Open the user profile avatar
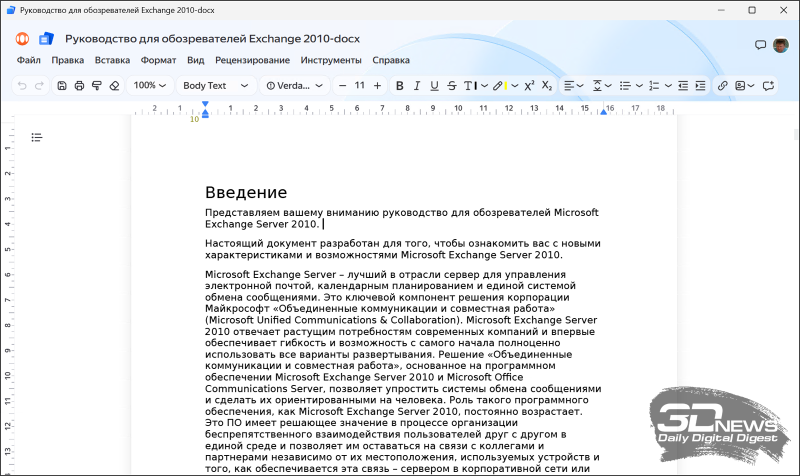 pyautogui.click(x=781, y=45)
